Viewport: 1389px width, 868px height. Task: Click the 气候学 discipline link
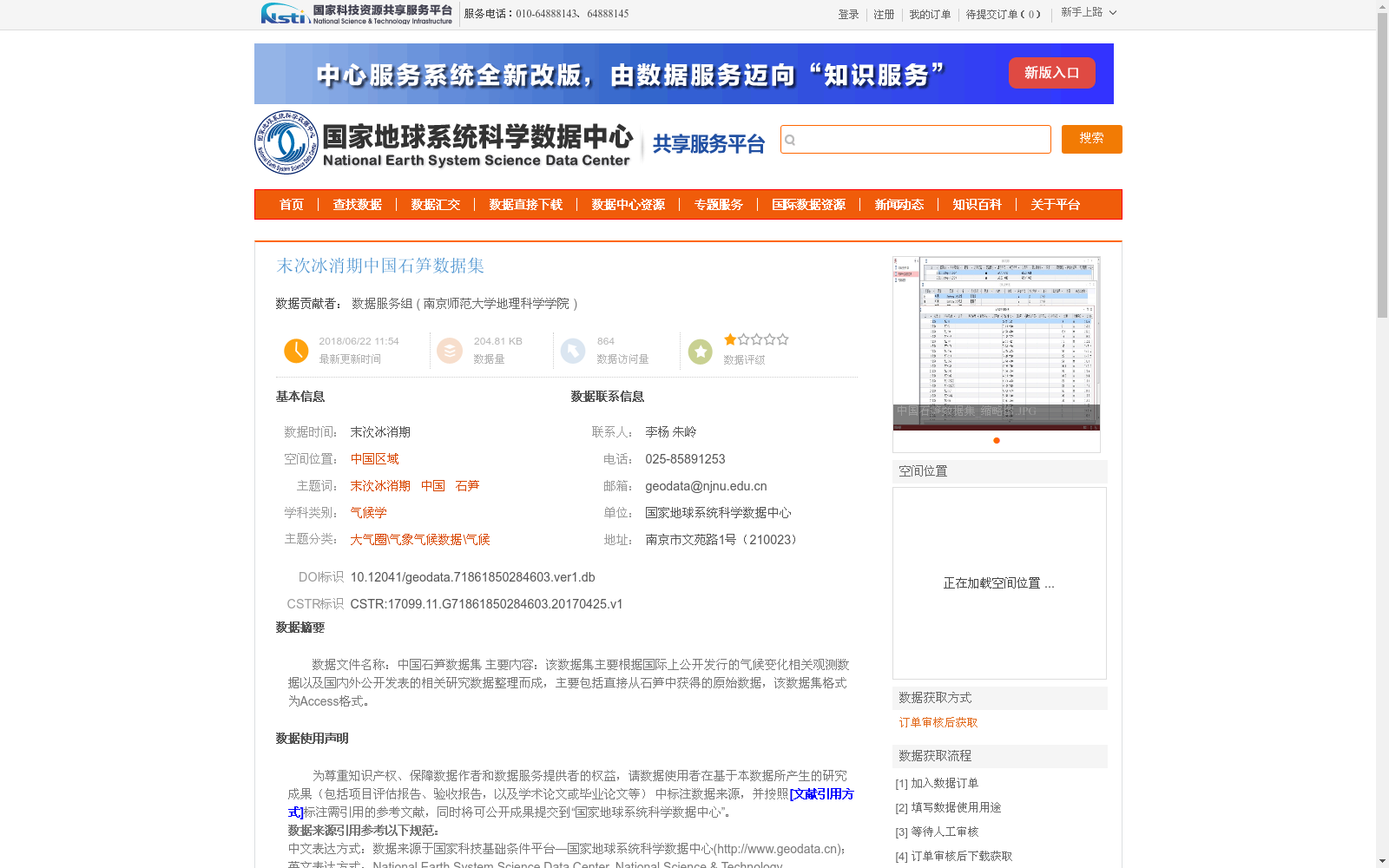click(369, 513)
